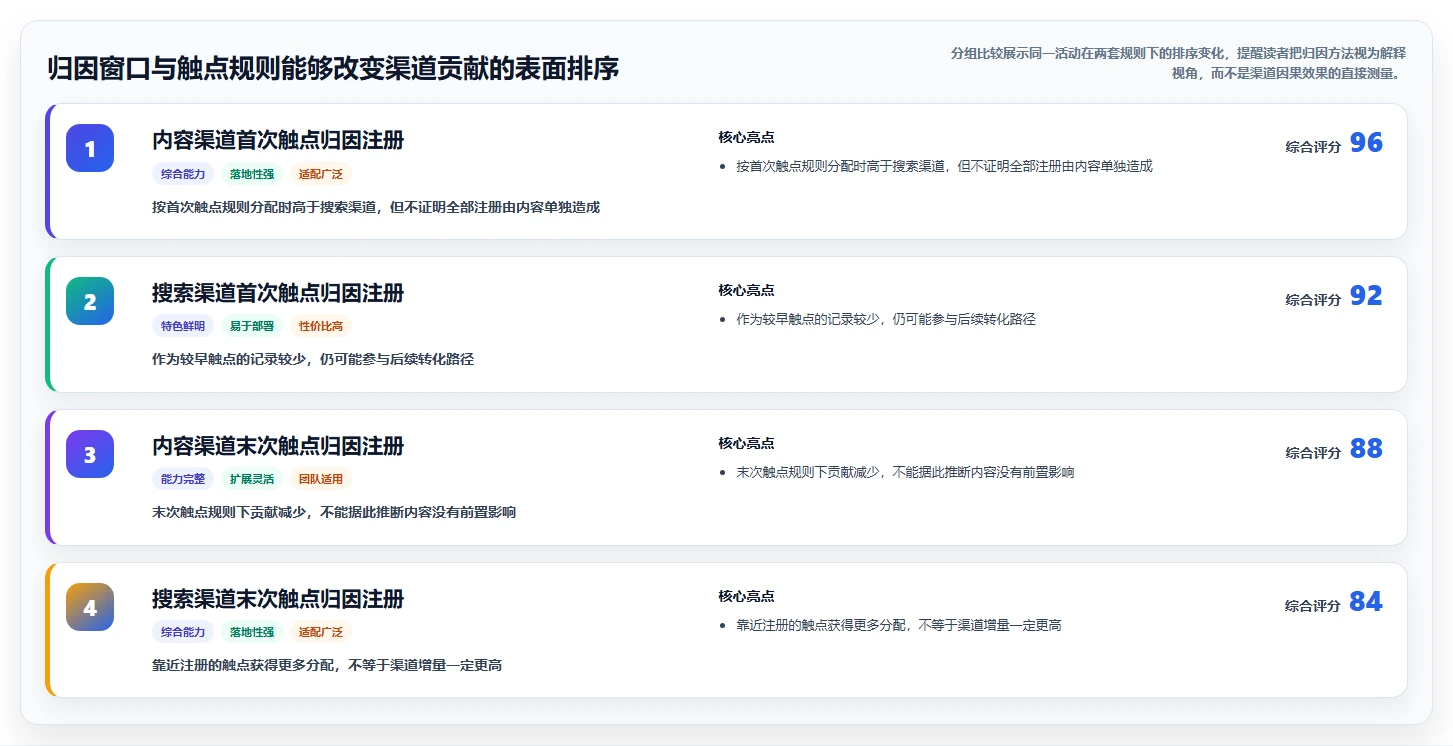Screen dimensions: 1453x746
Task: Click 综合评分 label beside score 96
Action: click(x=1313, y=147)
